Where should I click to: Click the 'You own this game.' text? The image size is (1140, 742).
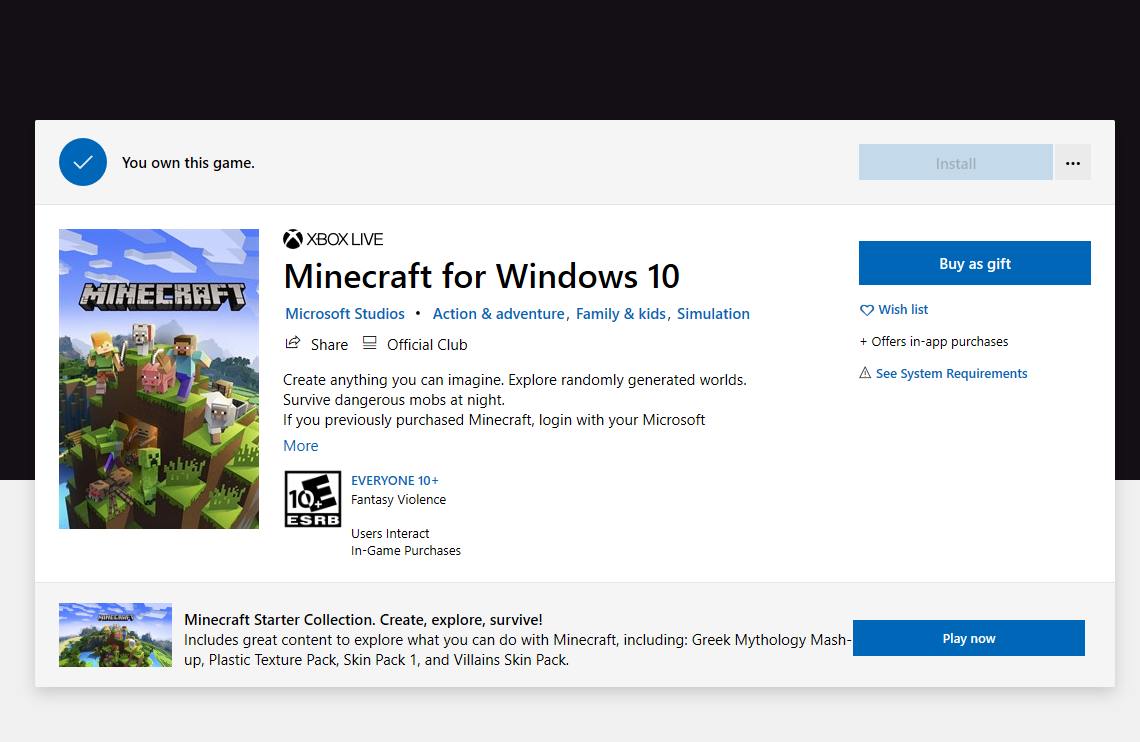click(x=188, y=163)
